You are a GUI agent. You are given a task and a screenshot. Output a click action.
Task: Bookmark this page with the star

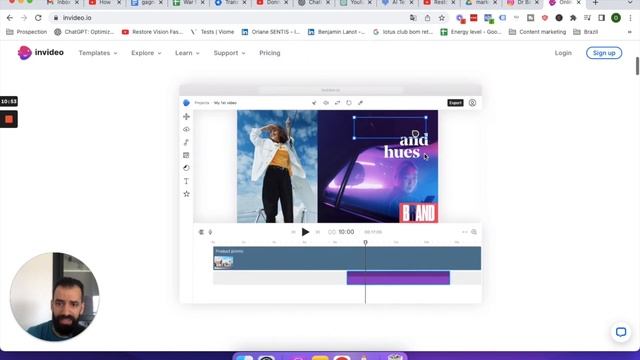(442, 18)
